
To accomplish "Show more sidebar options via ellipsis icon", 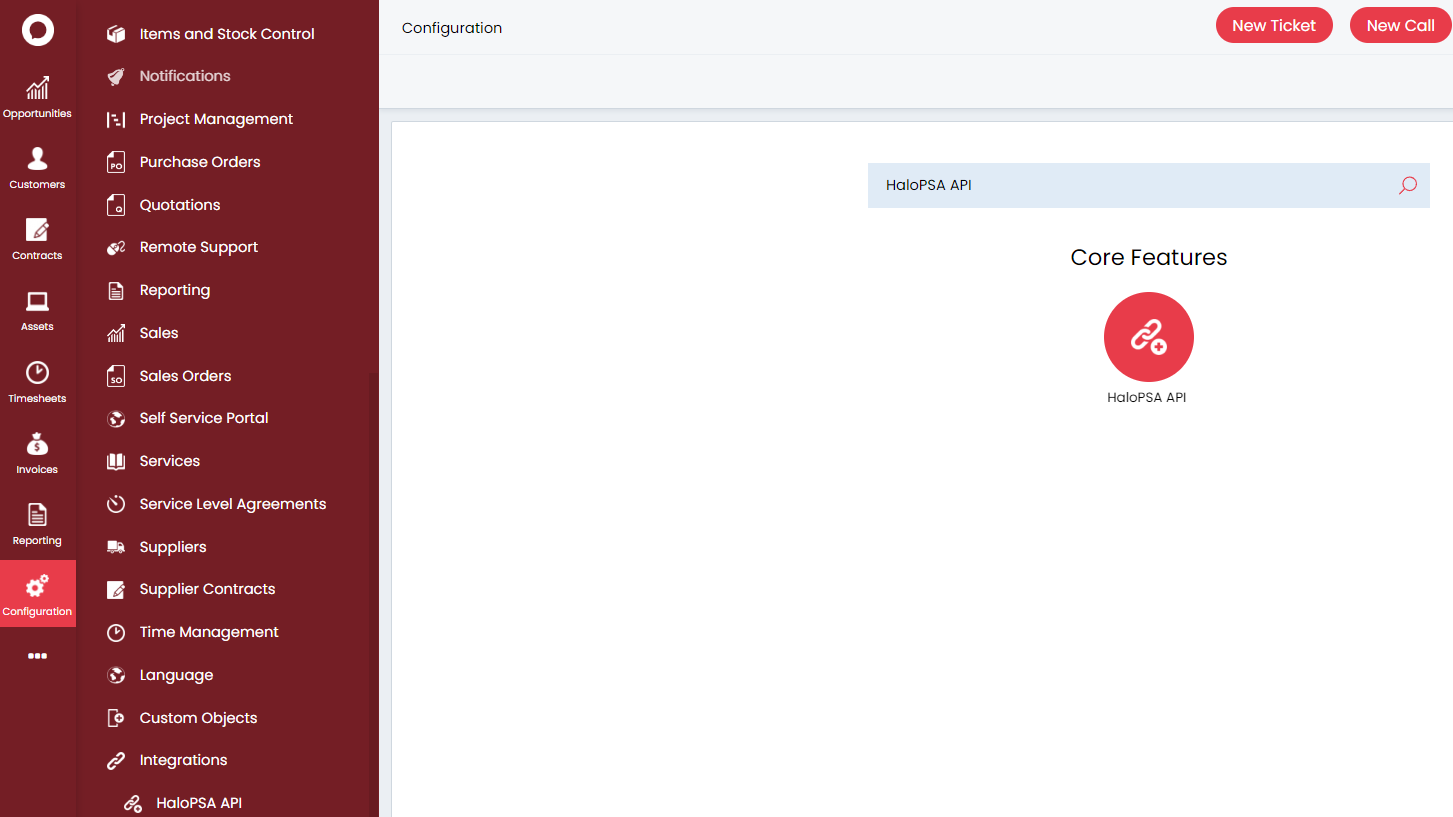I will [37, 655].
